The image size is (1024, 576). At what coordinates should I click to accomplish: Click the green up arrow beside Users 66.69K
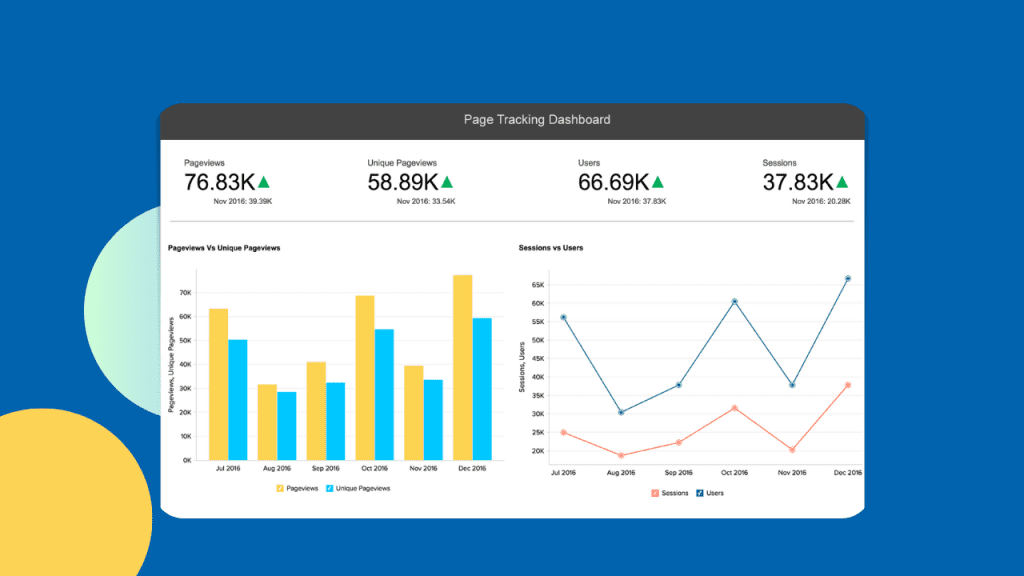(x=658, y=182)
